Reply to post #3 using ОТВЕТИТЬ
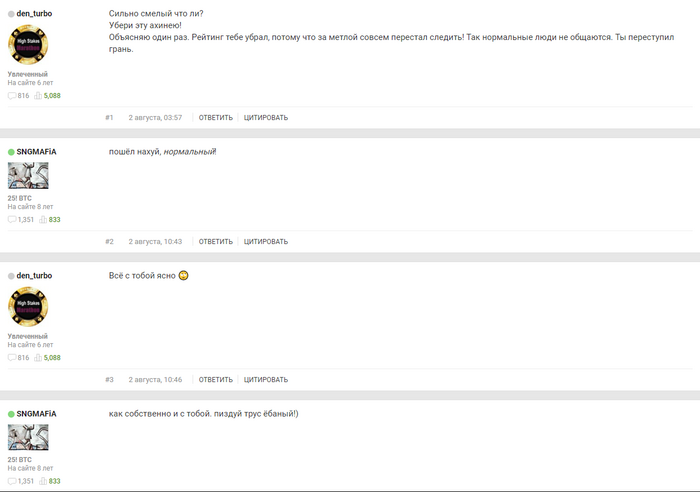700x492 pixels. tap(216, 379)
